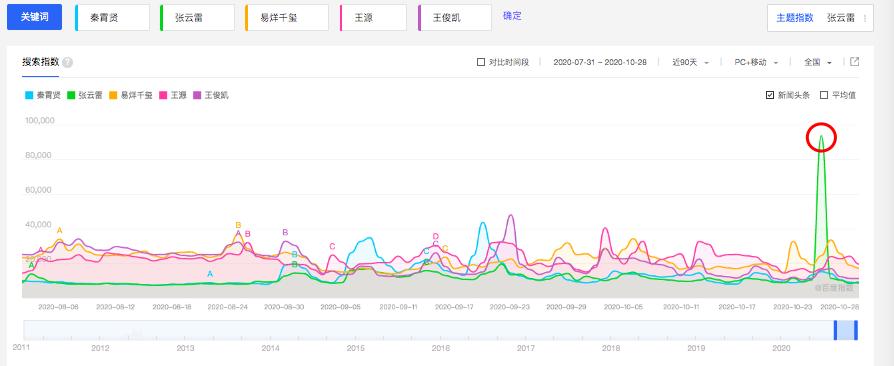Edit the 王俊凯 keyword field

click(454, 18)
